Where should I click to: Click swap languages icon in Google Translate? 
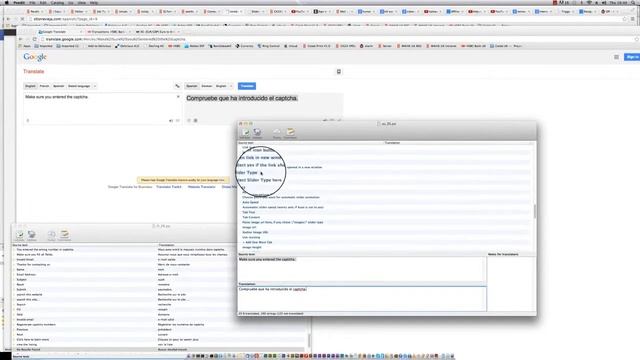click(177, 86)
